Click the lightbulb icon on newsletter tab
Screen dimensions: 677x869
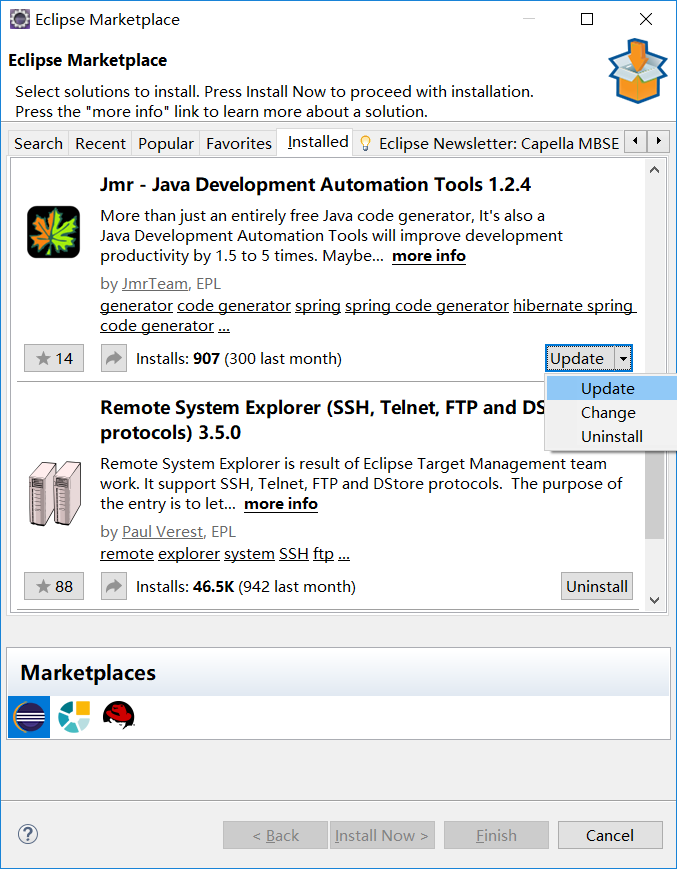365,144
